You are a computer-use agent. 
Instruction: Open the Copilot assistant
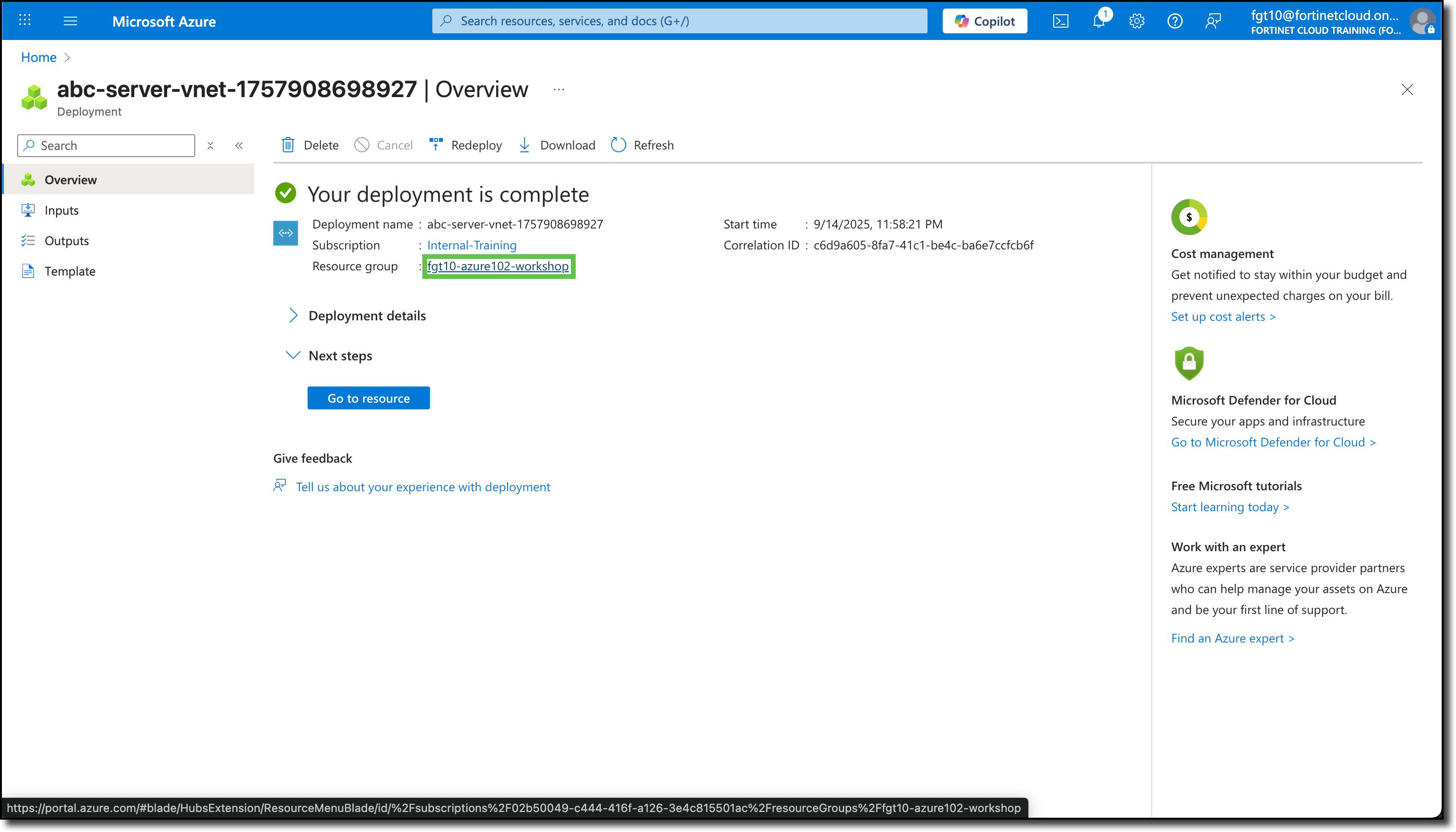(x=985, y=20)
